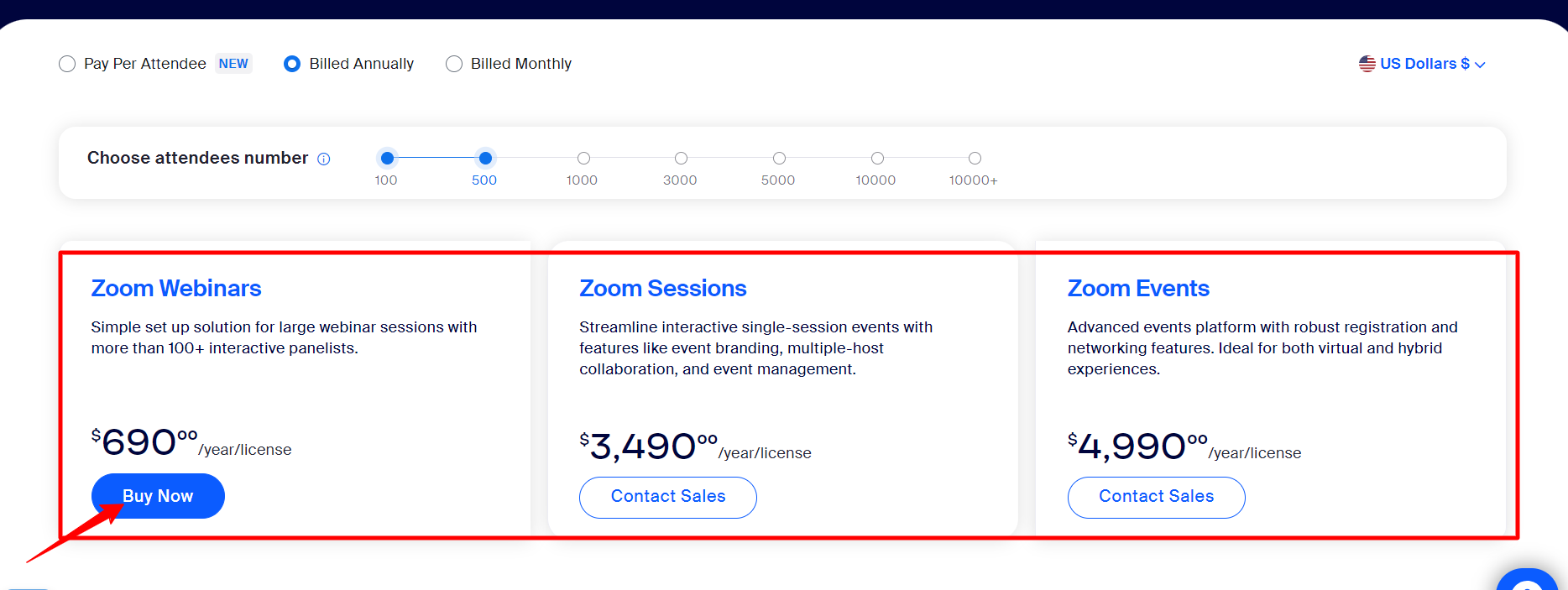Open the US Dollars currency dropdown
Image resolution: width=1568 pixels, height=590 pixels.
pyautogui.click(x=1423, y=64)
